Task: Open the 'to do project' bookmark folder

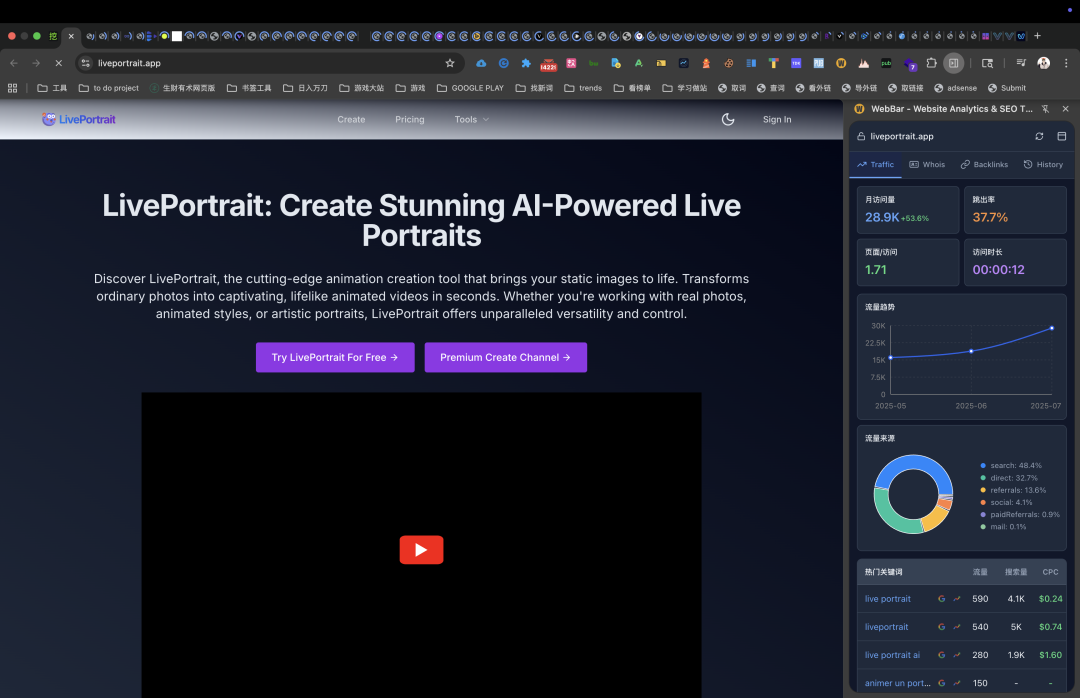Action: (109, 88)
